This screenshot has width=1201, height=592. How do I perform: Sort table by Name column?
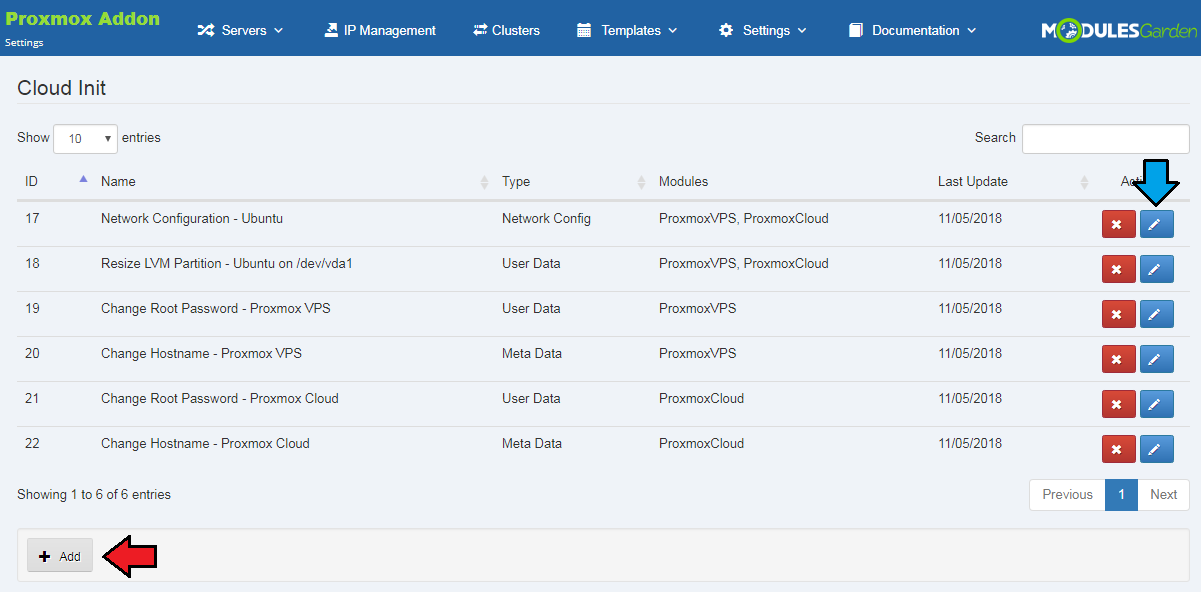294,181
